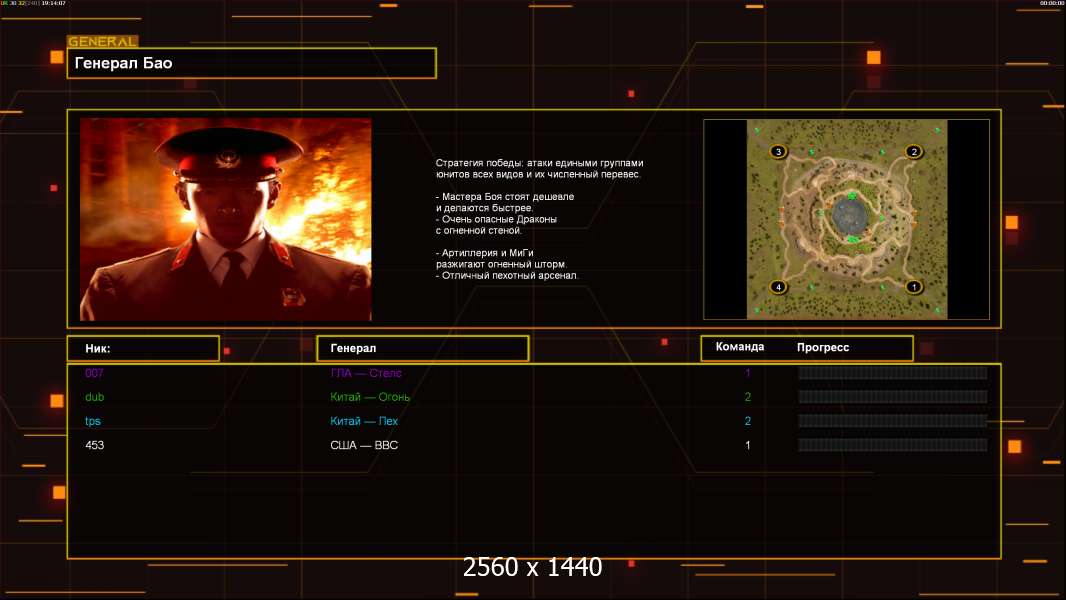Click the progress bar for dub
This screenshot has height=600, width=1066.
pyautogui.click(x=893, y=397)
